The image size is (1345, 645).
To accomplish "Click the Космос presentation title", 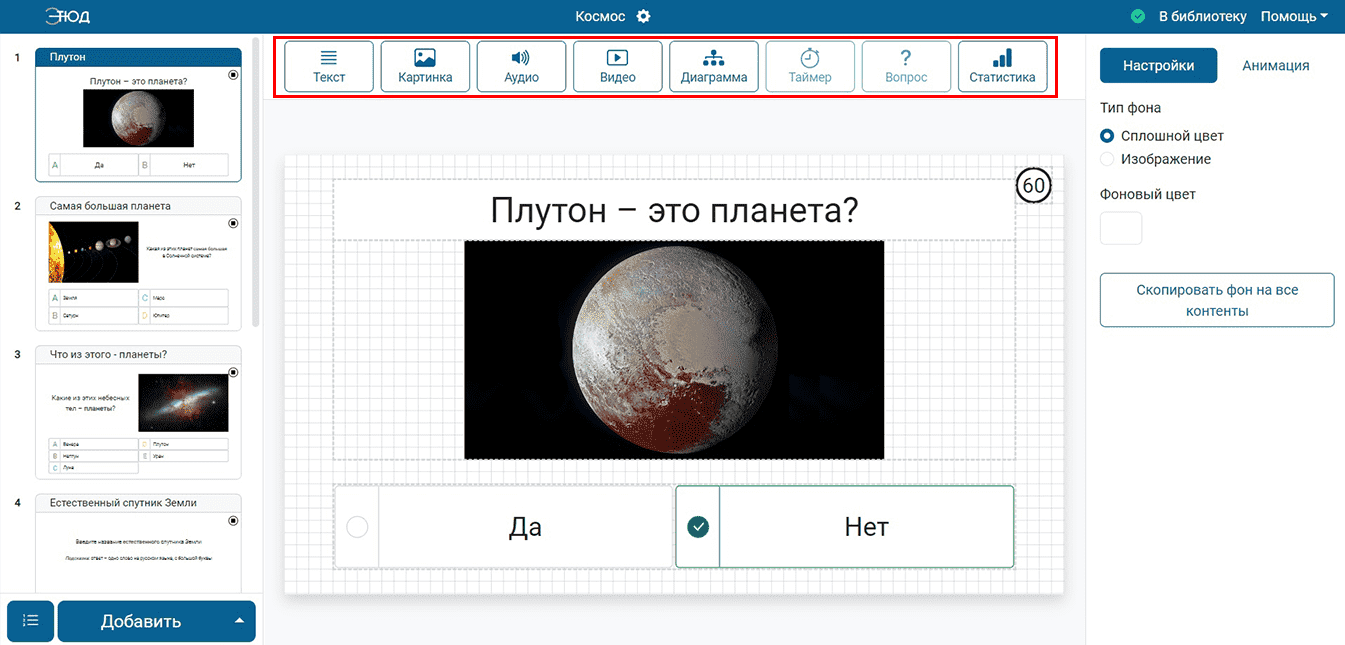I will click(600, 16).
